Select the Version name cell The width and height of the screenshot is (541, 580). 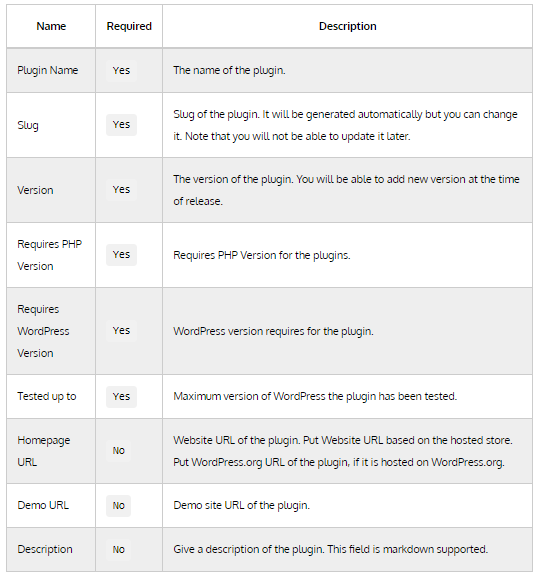[51, 190]
